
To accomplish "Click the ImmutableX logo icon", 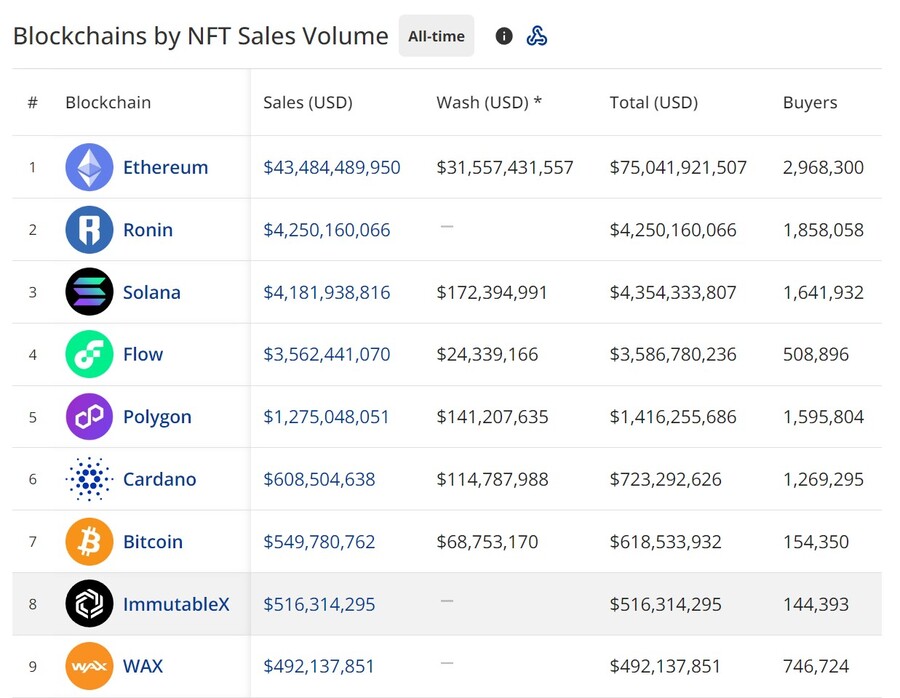I will (x=89, y=603).
